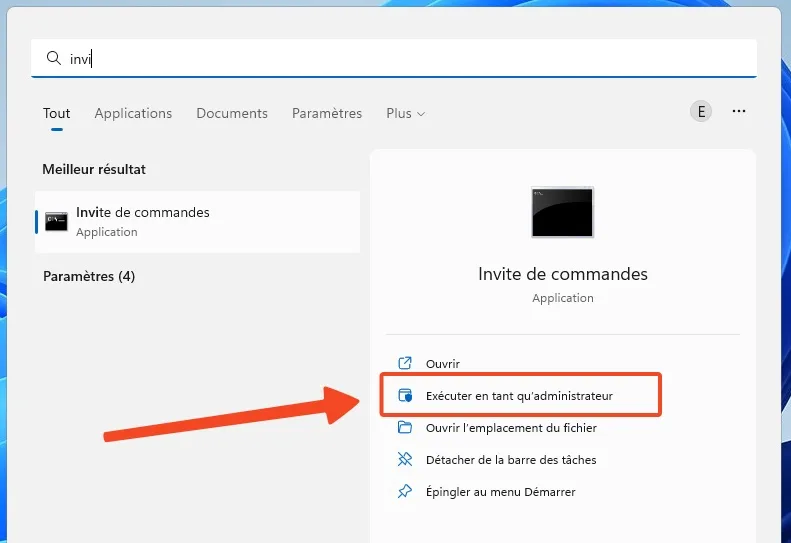This screenshot has width=791, height=543.
Task: Select the Paramètres filter tab
Action: point(327,113)
